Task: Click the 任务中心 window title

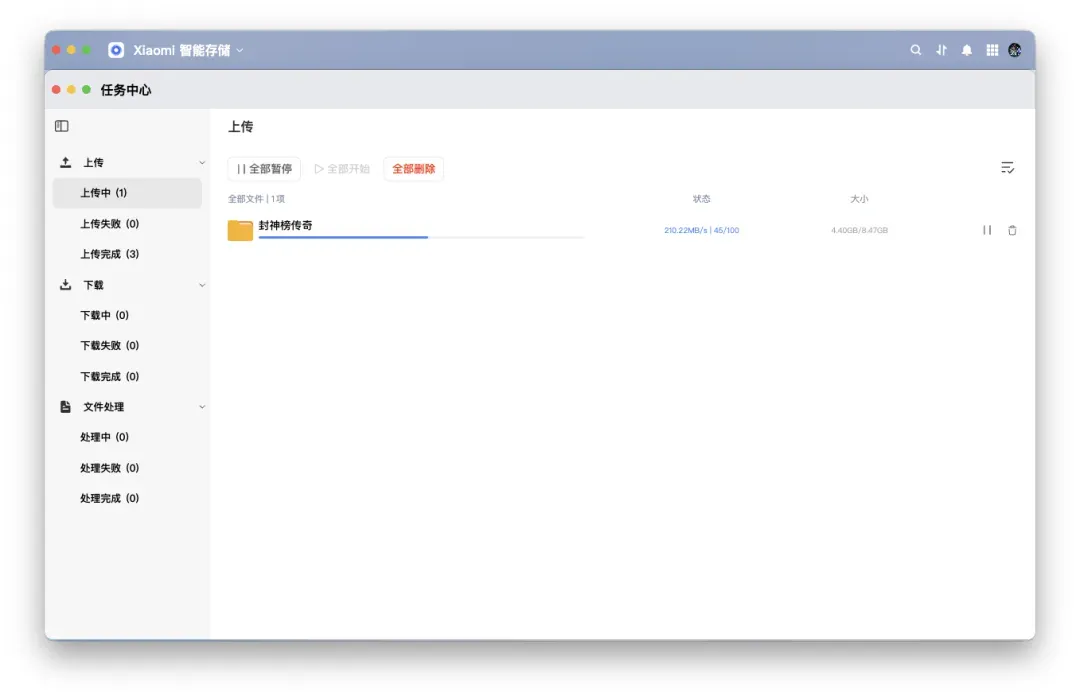Action: pos(125,90)
